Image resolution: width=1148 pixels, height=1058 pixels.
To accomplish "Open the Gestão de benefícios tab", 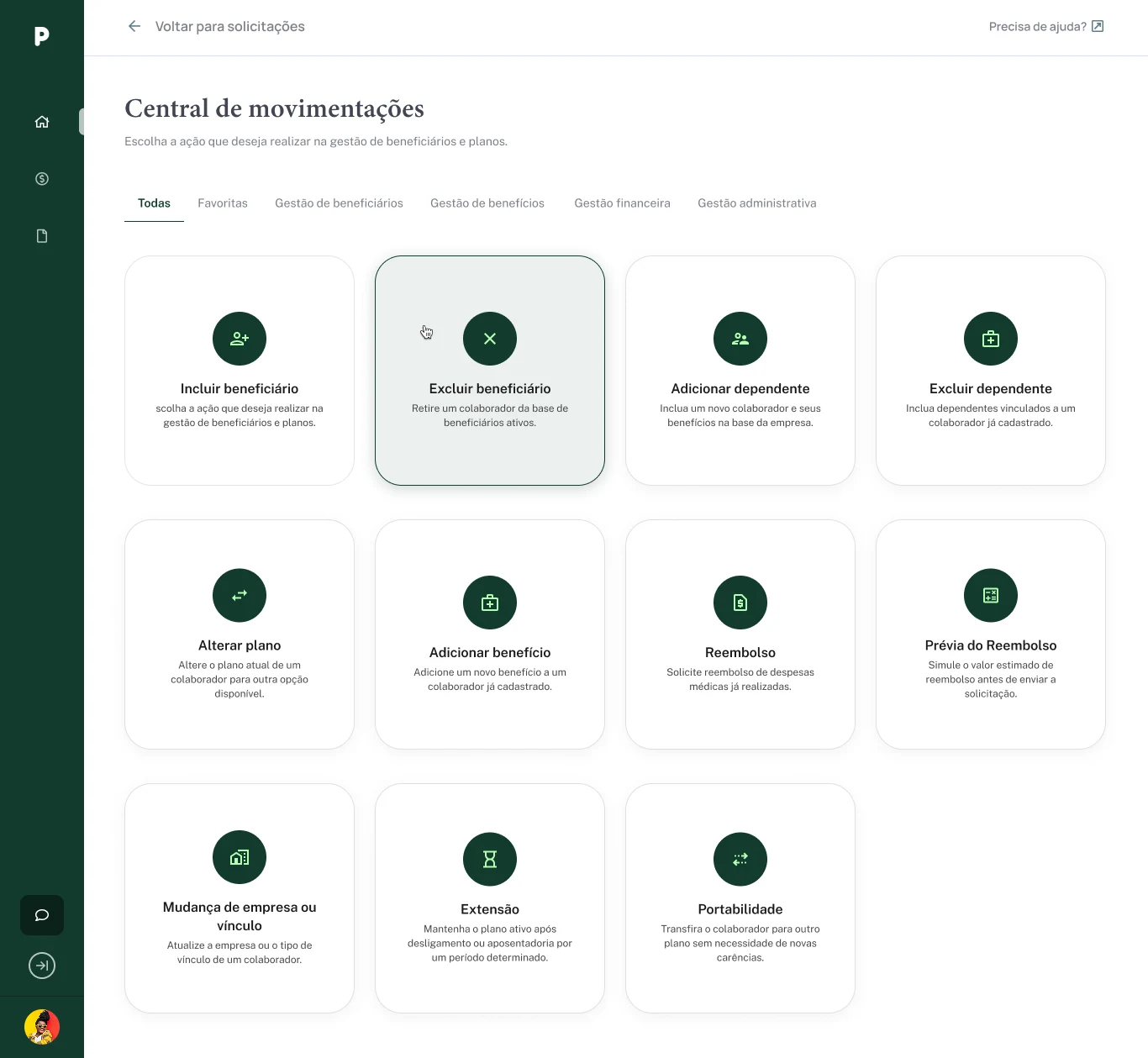I will pyautogui.click(x=487, y=203).
